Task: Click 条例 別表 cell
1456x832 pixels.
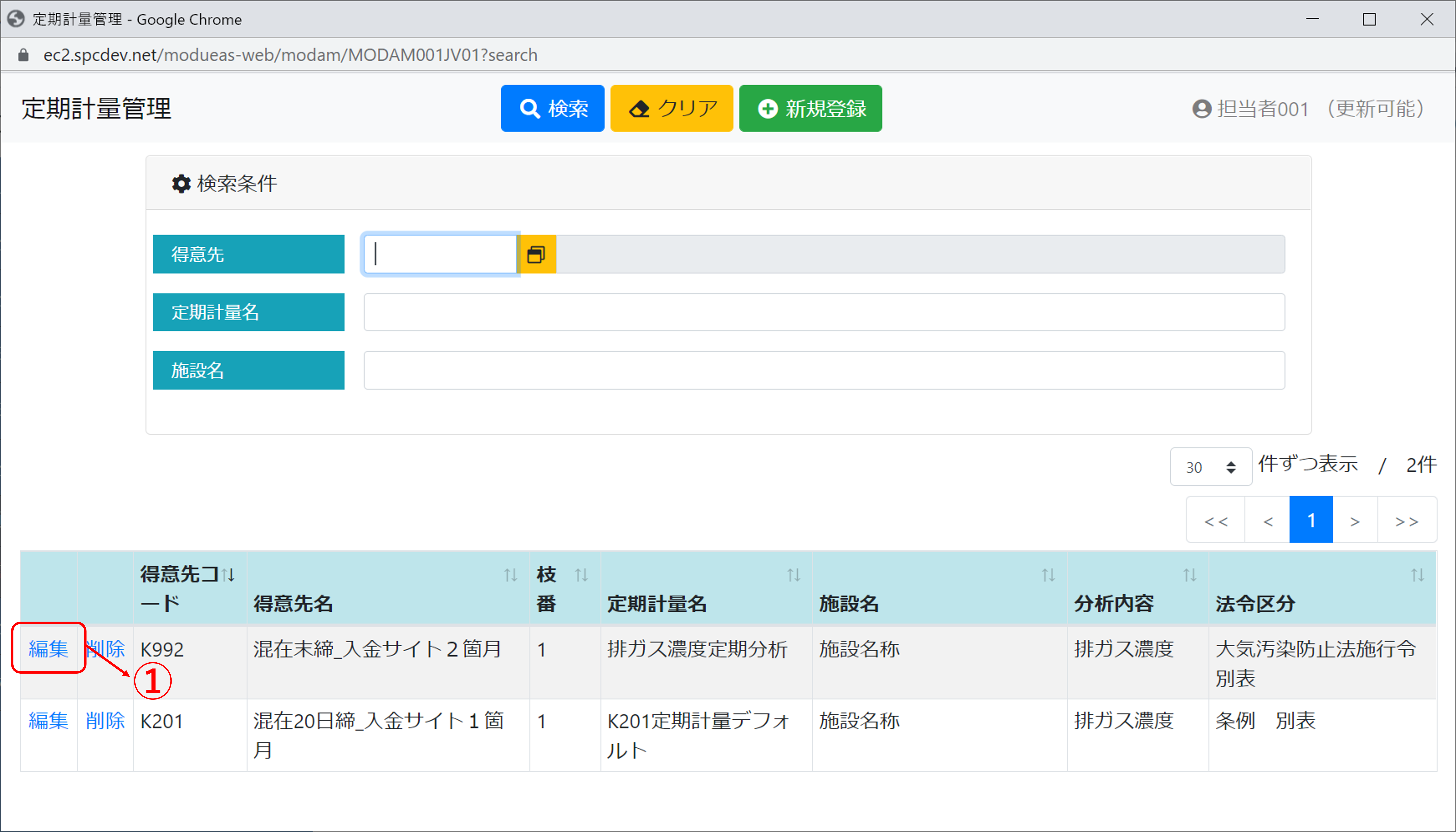Action: [1322, 735]
